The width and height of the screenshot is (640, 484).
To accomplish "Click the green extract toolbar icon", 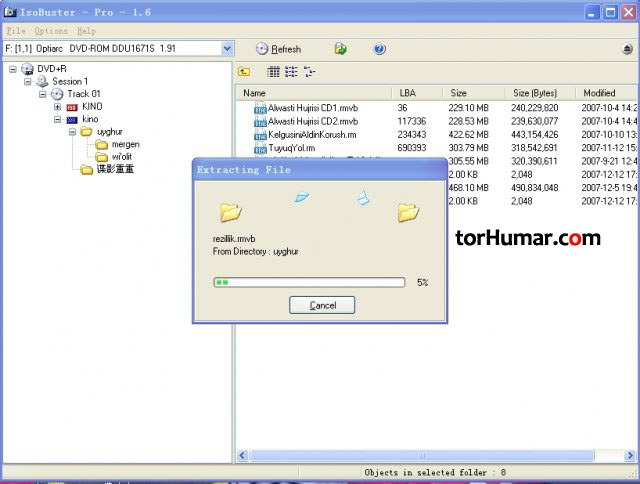I will [340, 49].
